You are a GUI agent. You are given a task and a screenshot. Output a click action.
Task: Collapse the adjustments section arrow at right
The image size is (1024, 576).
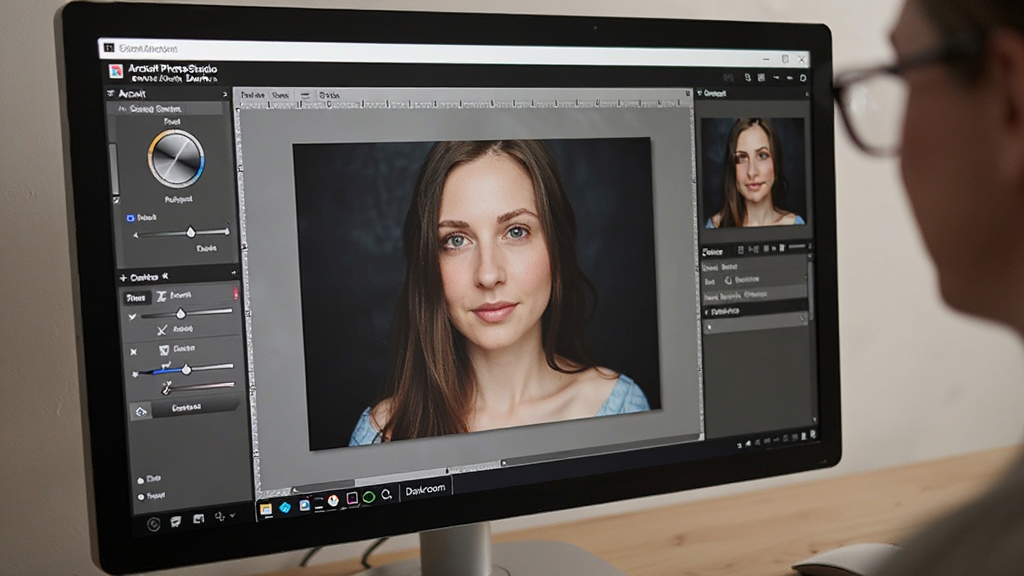point(233,272)
